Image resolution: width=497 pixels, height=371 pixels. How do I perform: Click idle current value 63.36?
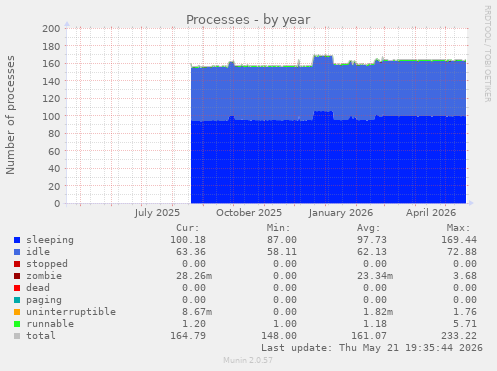coord(191,252)
